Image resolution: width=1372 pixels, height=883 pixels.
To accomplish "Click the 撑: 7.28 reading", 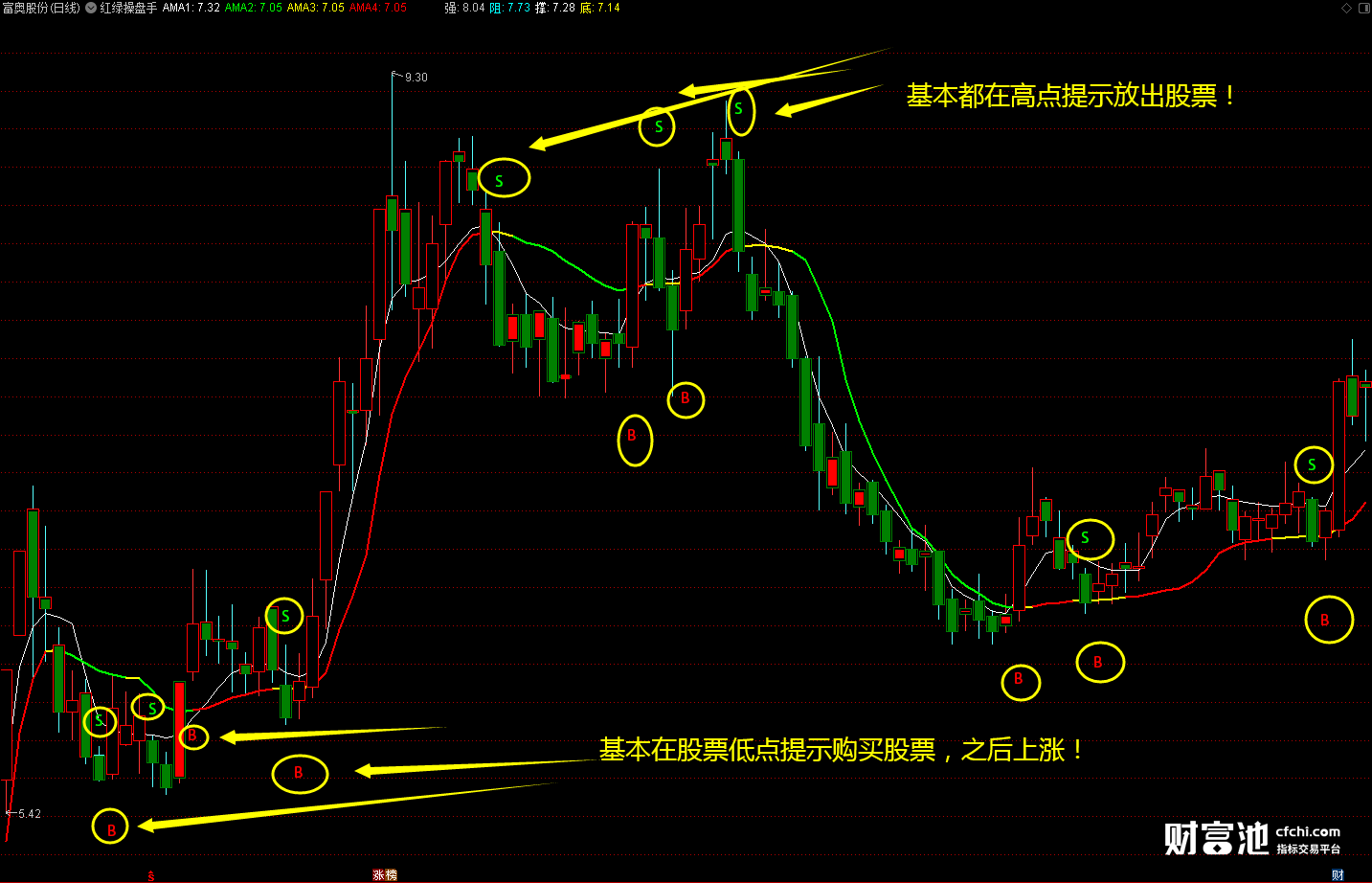I will pos(555,8).
